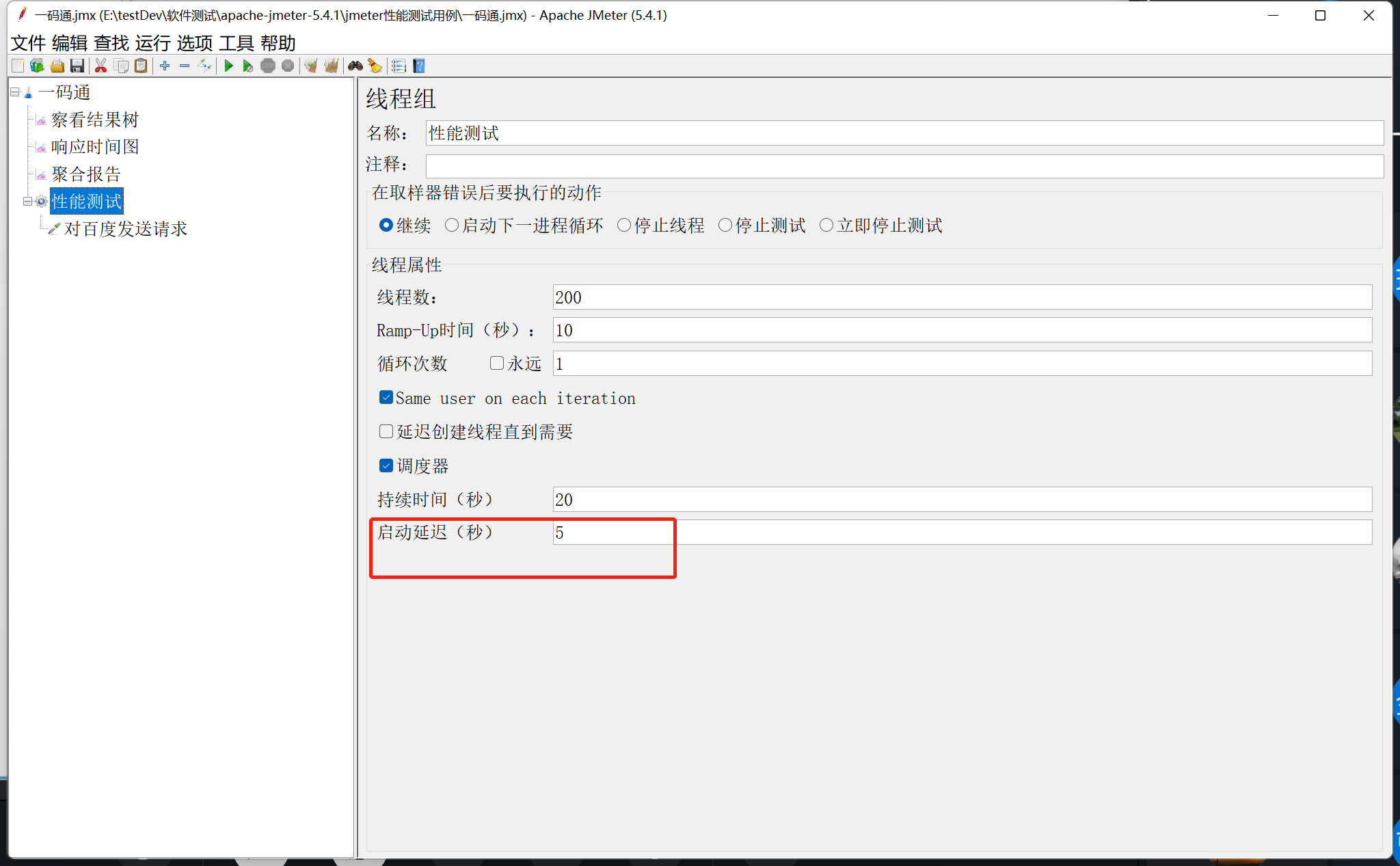Click the Help question mark icon

click(x=419, y=66)
